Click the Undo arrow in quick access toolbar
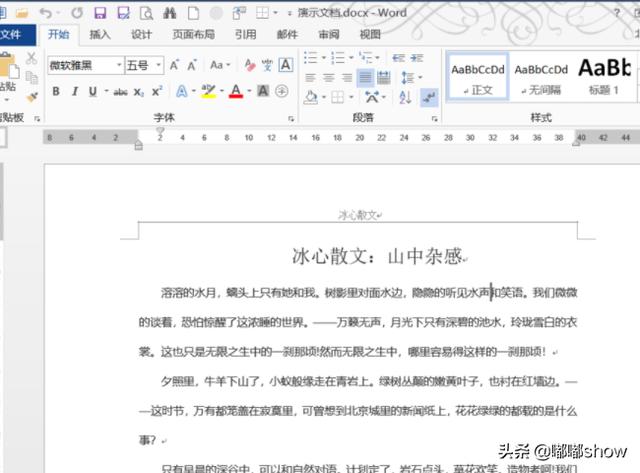 pos(46,13)
